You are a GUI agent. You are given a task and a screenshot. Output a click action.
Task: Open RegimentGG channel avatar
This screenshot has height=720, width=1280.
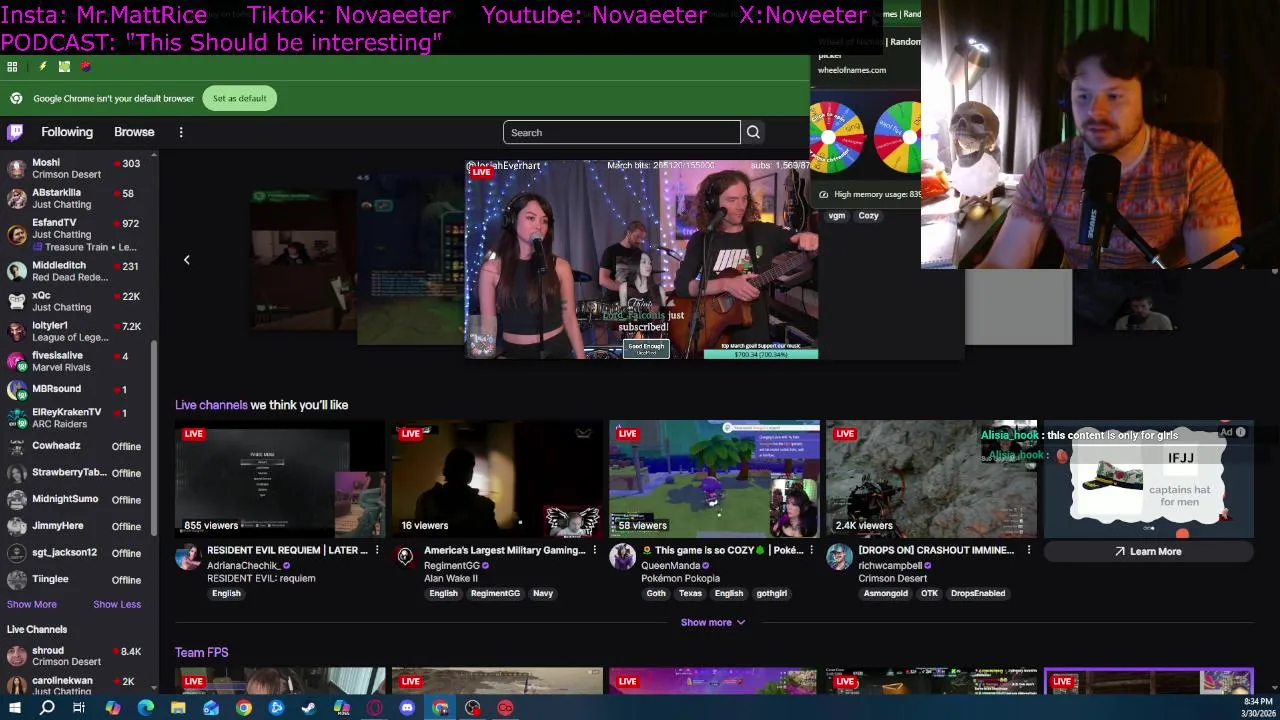[405, 557]
